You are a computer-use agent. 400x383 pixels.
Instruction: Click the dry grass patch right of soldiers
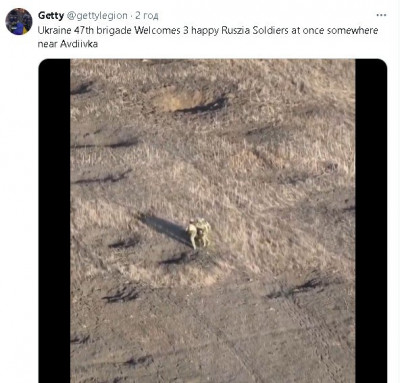[283, 230]
